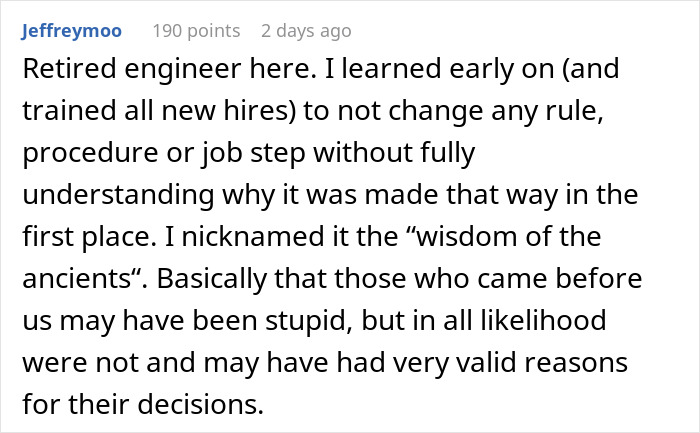Click the 190 points score label

(x=196, y=31)
